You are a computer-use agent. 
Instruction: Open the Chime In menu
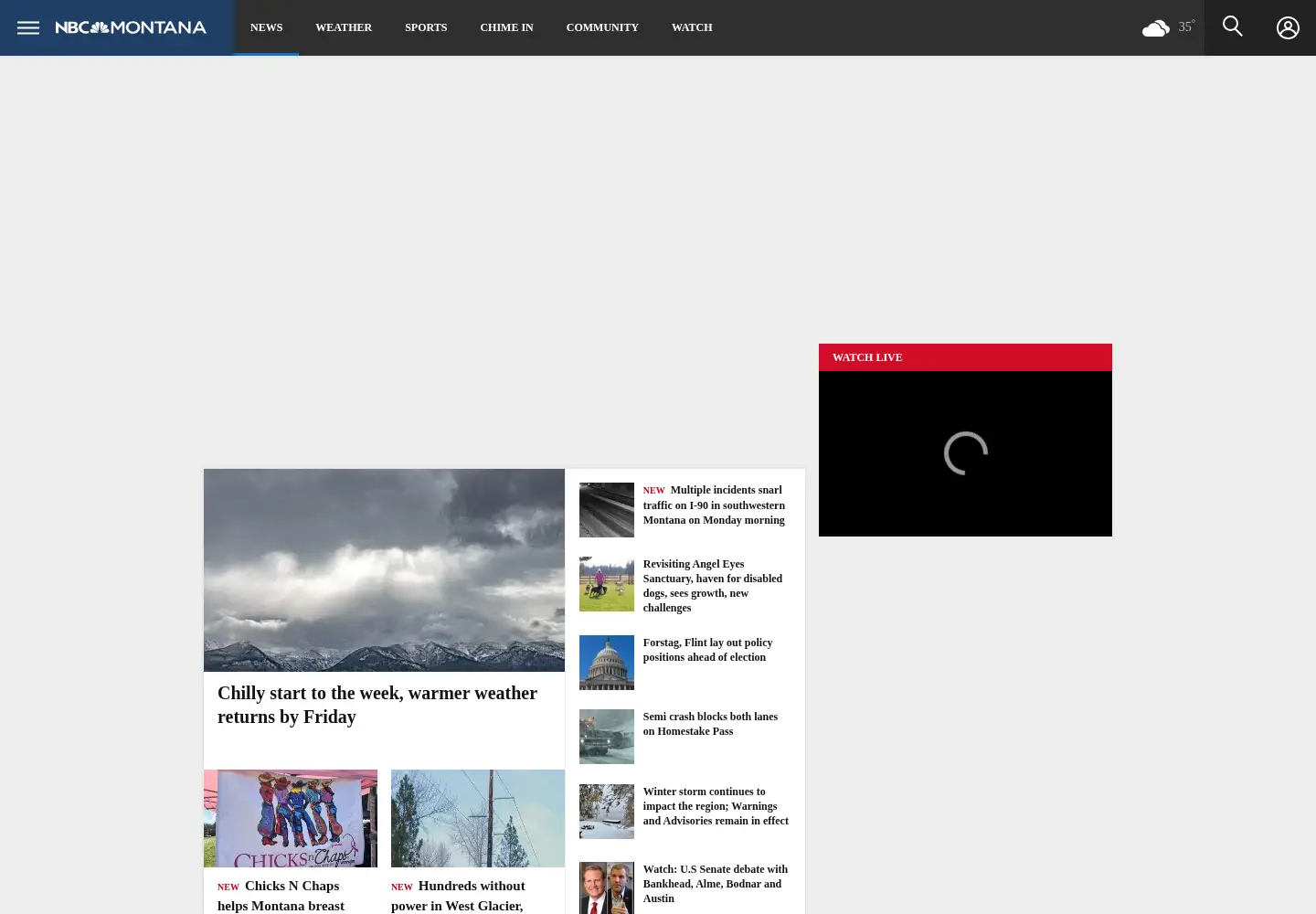506,27
